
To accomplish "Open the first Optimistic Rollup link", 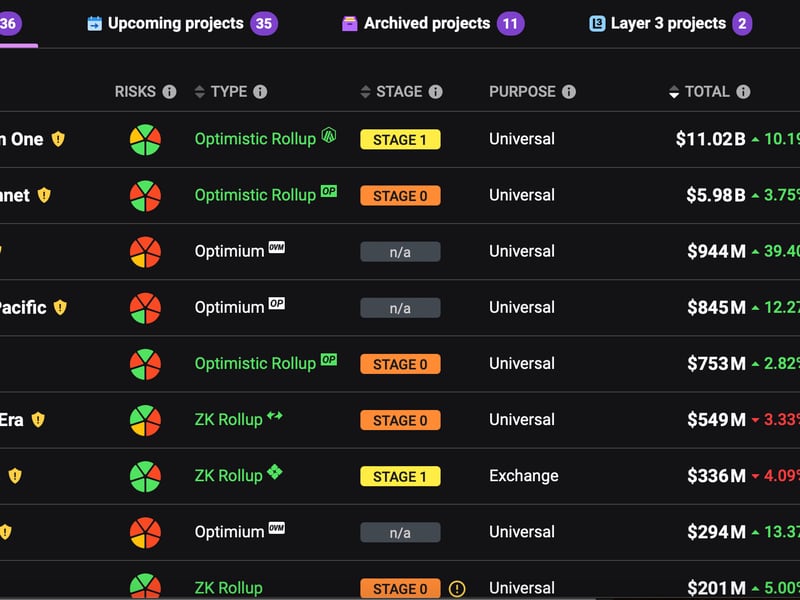I will 255,139.
